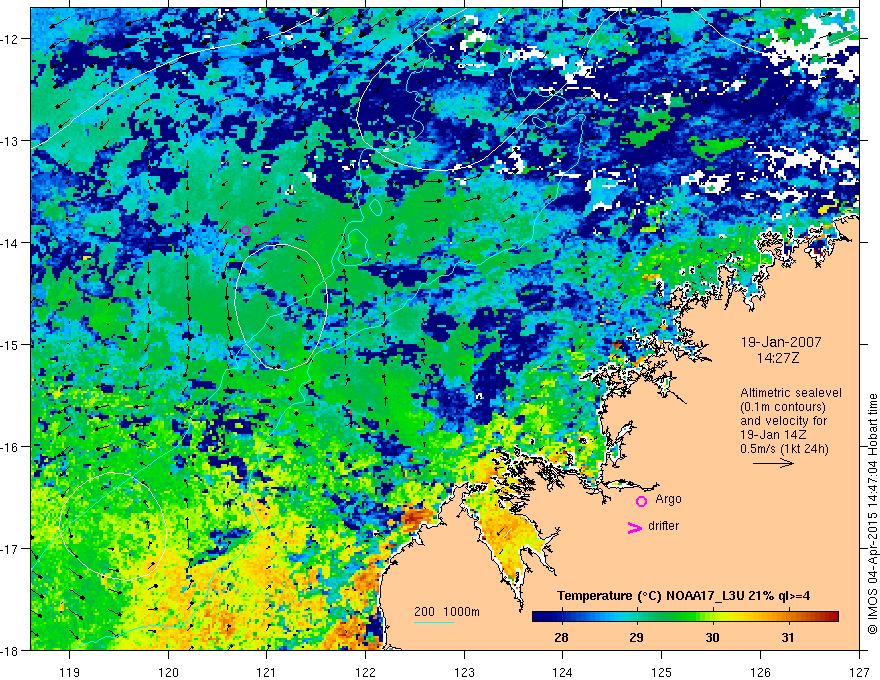Click the '(0.1m contours)' caption line
The image size is (880, 680).
coord(783,407)
